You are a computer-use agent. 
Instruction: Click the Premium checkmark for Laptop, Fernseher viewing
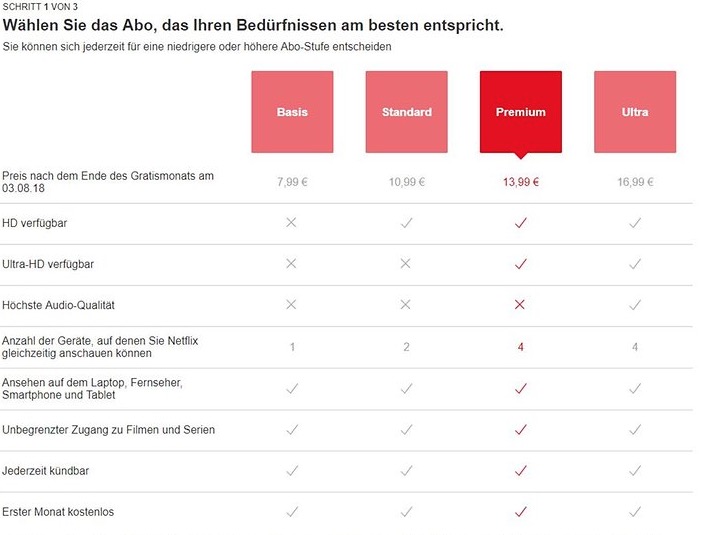pyautogui.click(x=520, y=388)
